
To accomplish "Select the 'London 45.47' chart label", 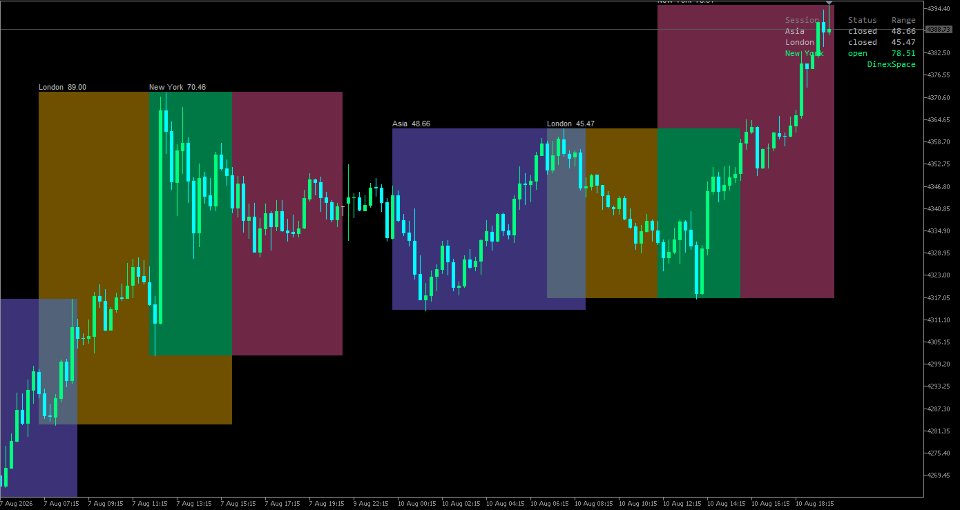I will pyautogui.click(x=571, y=124).
